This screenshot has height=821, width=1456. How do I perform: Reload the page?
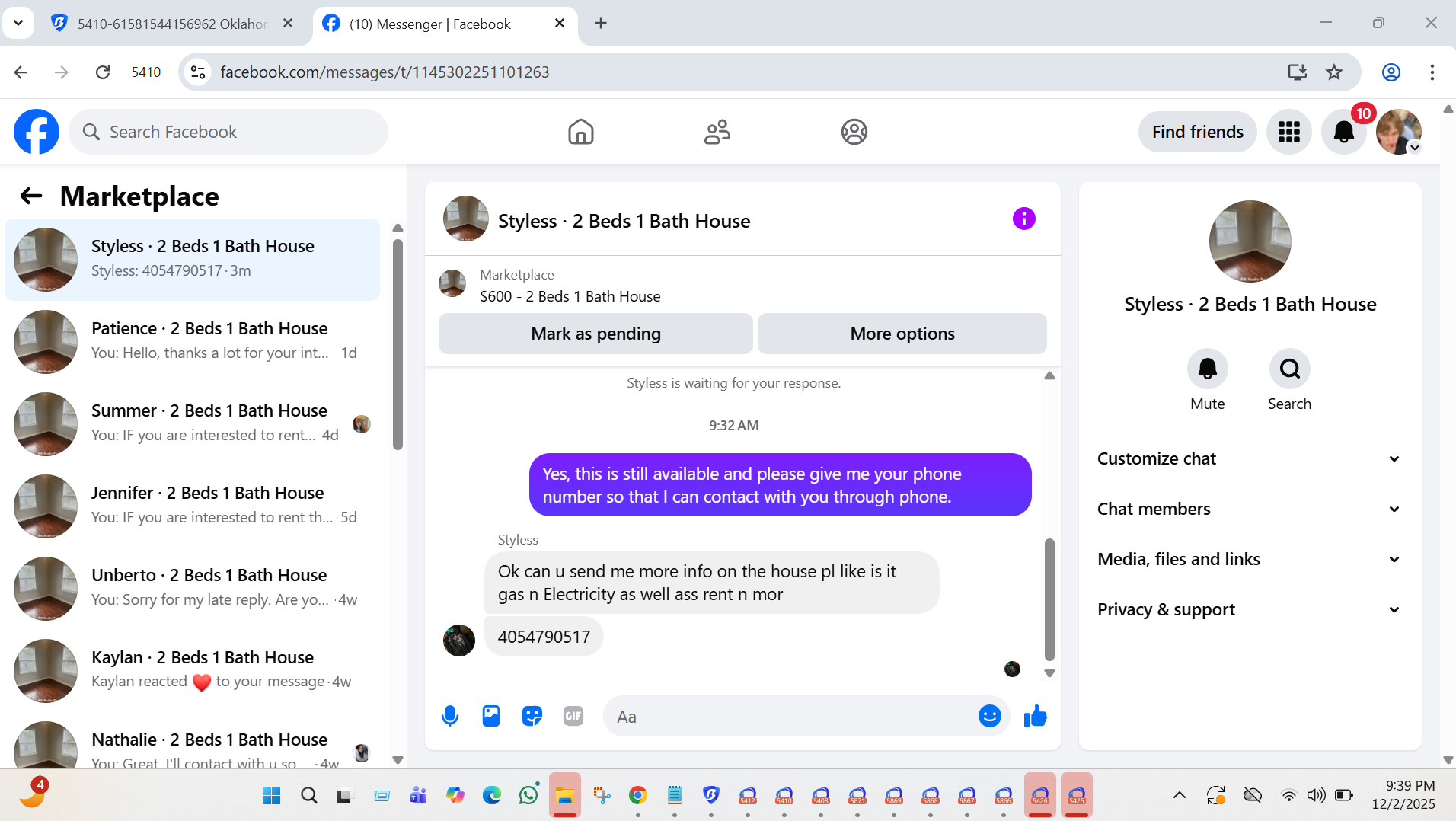[x=103, y=72]
